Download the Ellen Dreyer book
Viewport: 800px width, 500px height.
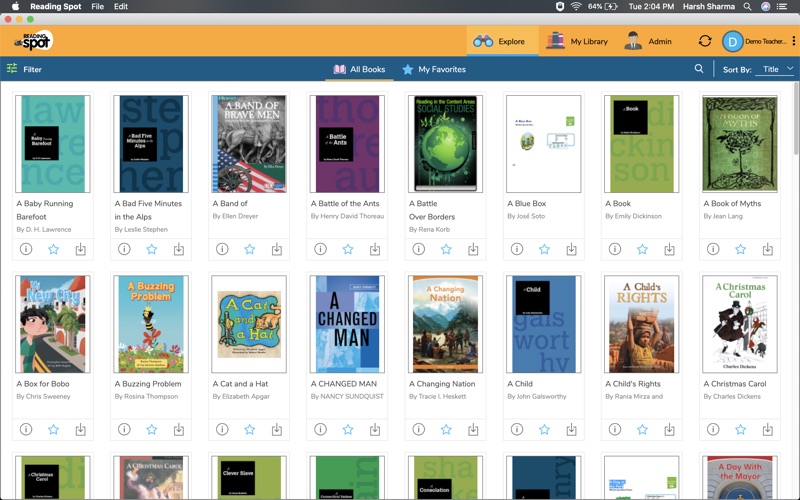[x=277, y=249]
